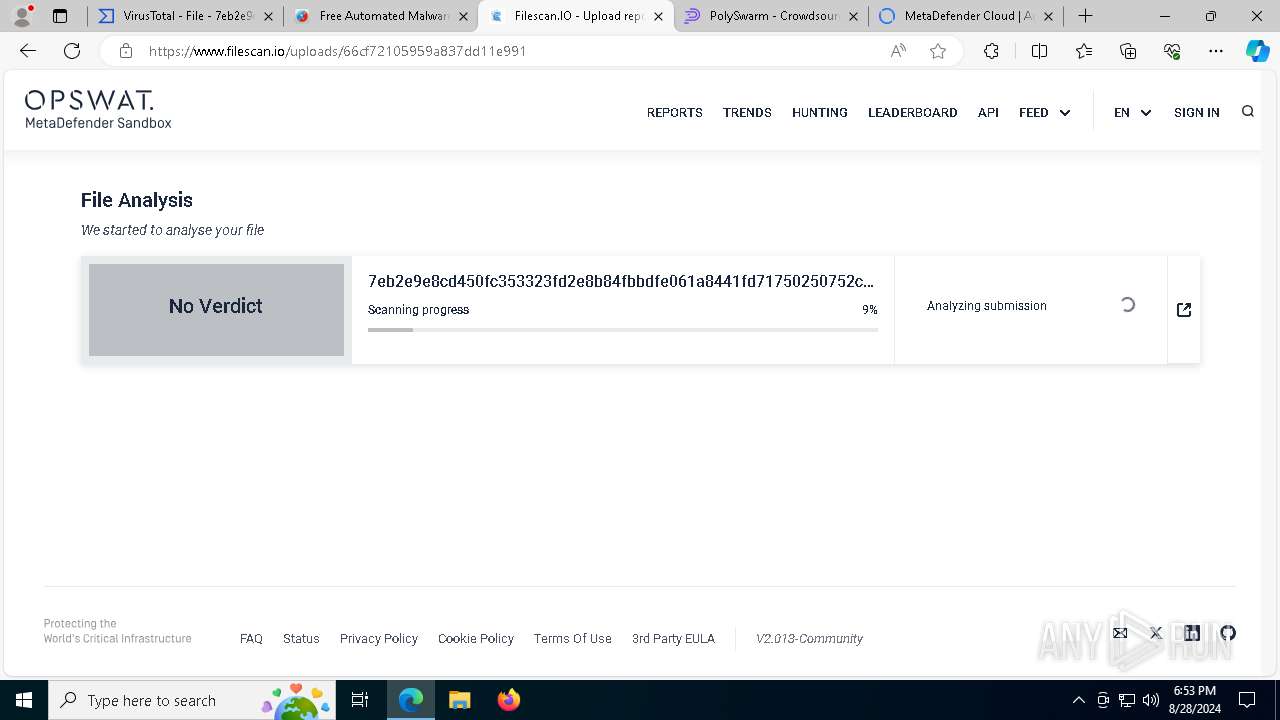Open LEADERBOARD in navigation
Screen dimensions: 1280x720
[x=912, y=113]
